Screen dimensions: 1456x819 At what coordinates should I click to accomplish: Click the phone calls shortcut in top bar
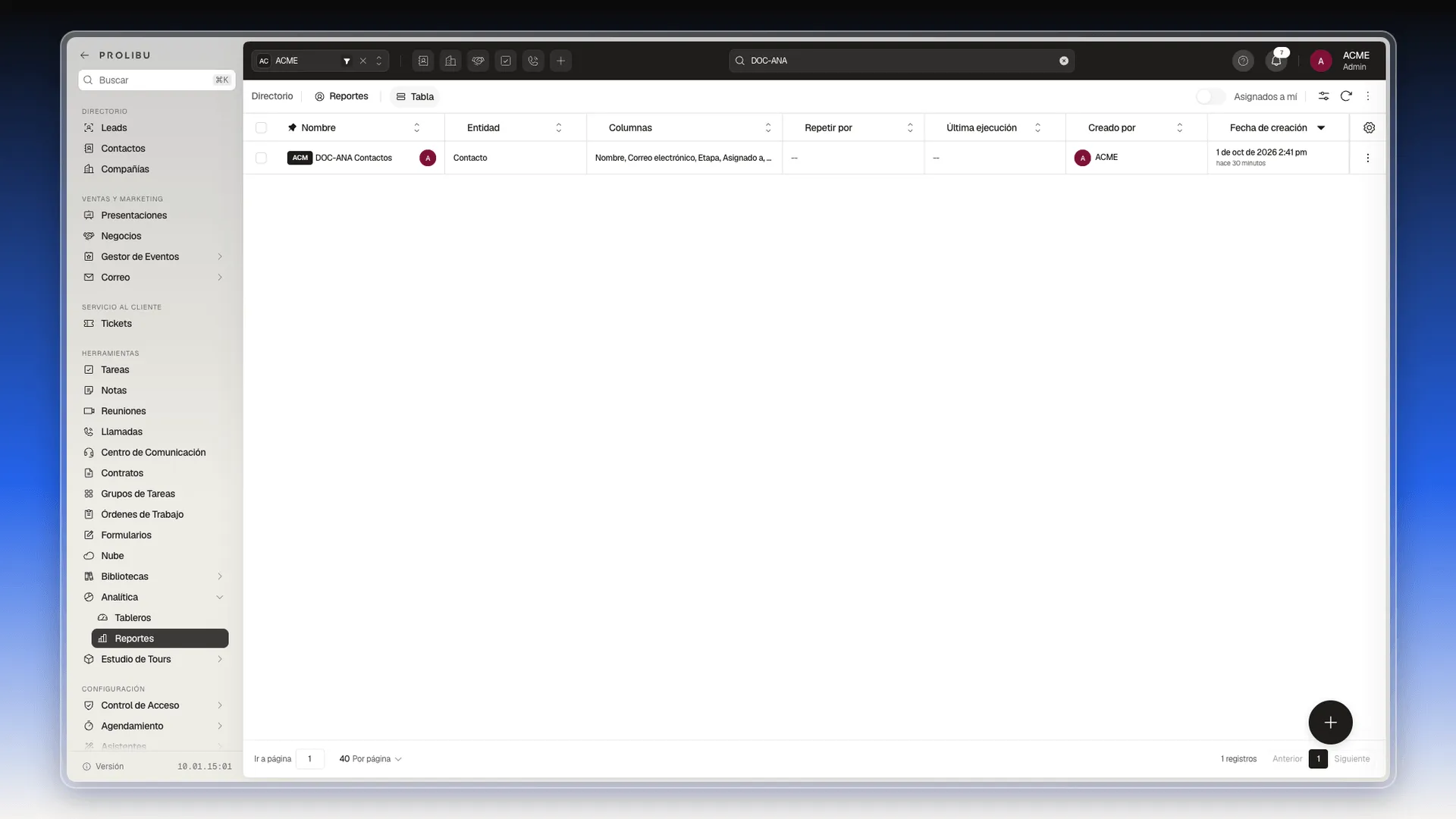point(533,61)
